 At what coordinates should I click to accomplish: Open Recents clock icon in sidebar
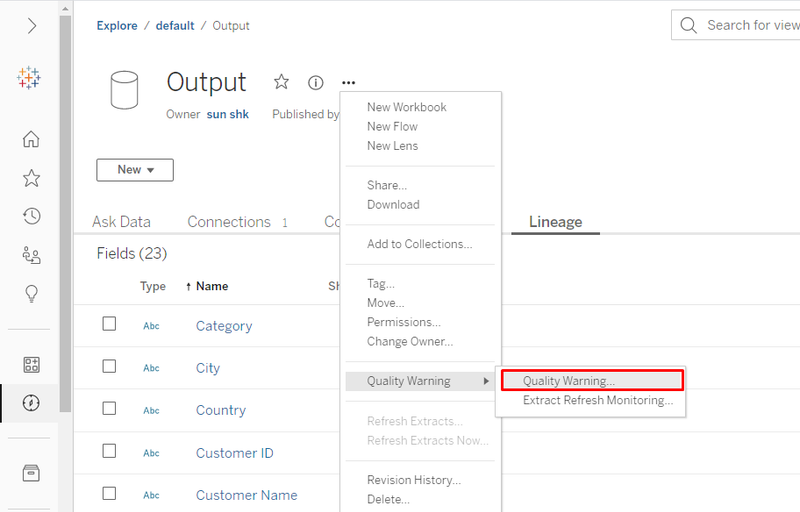pos(31,216)
